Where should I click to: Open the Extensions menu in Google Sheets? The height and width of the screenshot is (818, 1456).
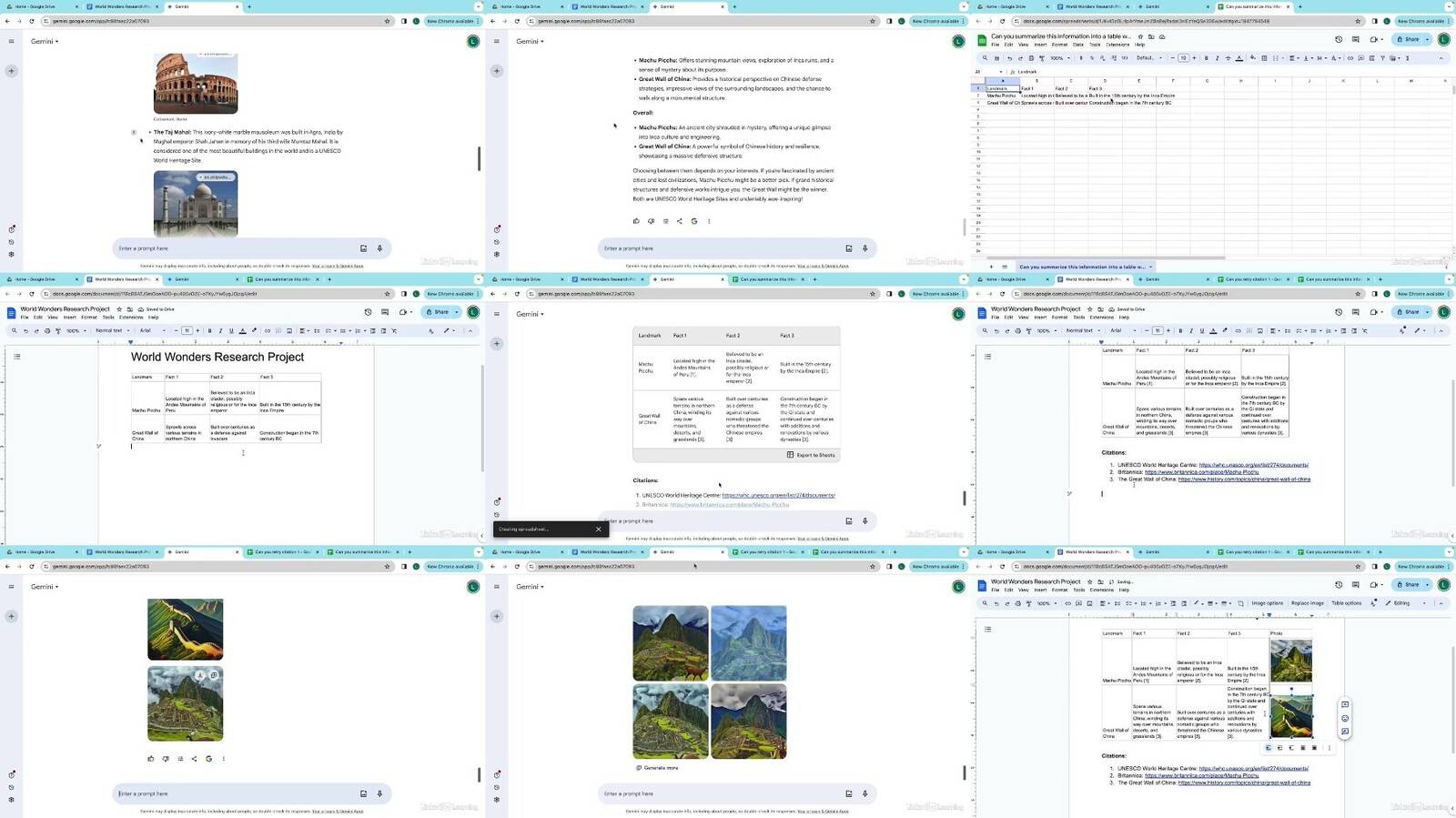pyautogui.click(x=1117, y=45)
